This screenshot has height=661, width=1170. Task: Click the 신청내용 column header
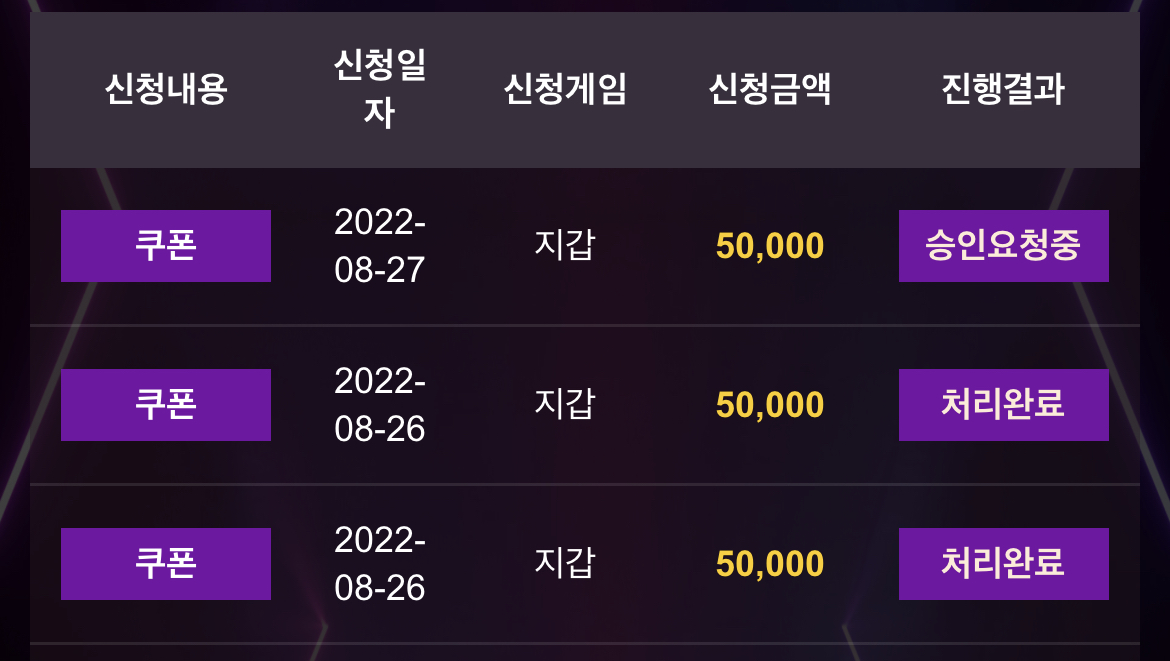(166, 89)
